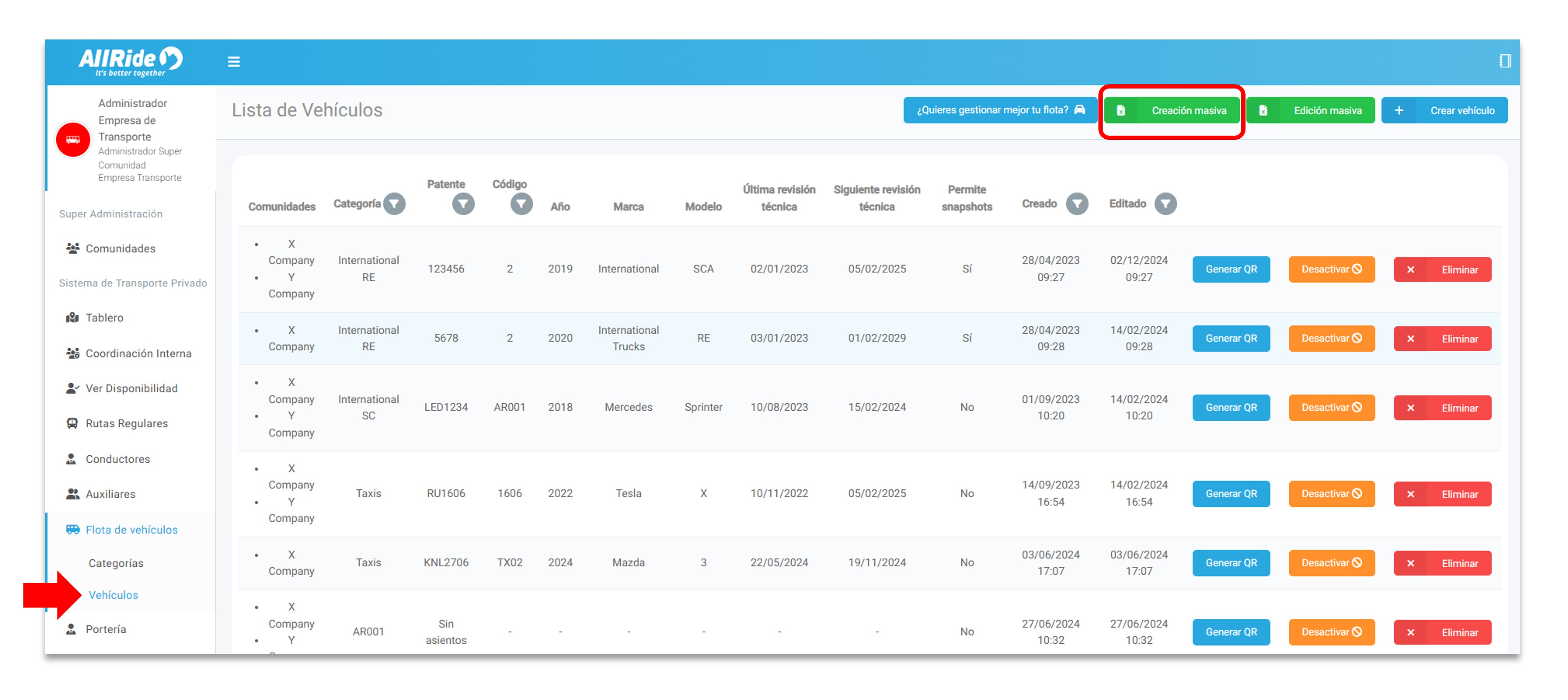Screen dimensions: 1568x700
Task: Go to Coordinación Interna in sidebar
Action: 138,354
